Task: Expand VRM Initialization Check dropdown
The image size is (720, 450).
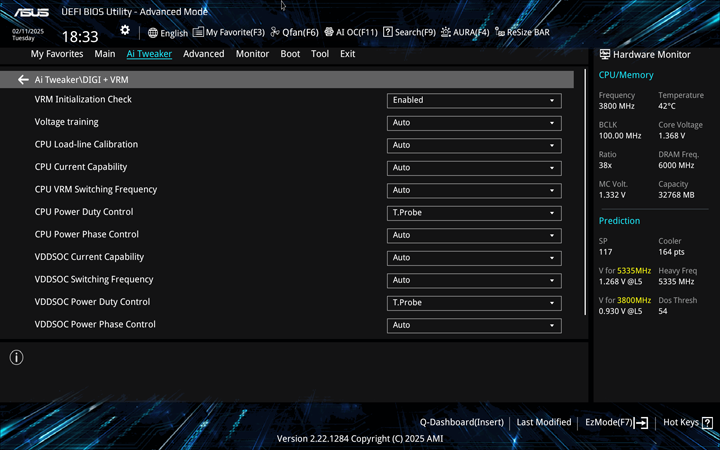Action: [x=473, y=100]
